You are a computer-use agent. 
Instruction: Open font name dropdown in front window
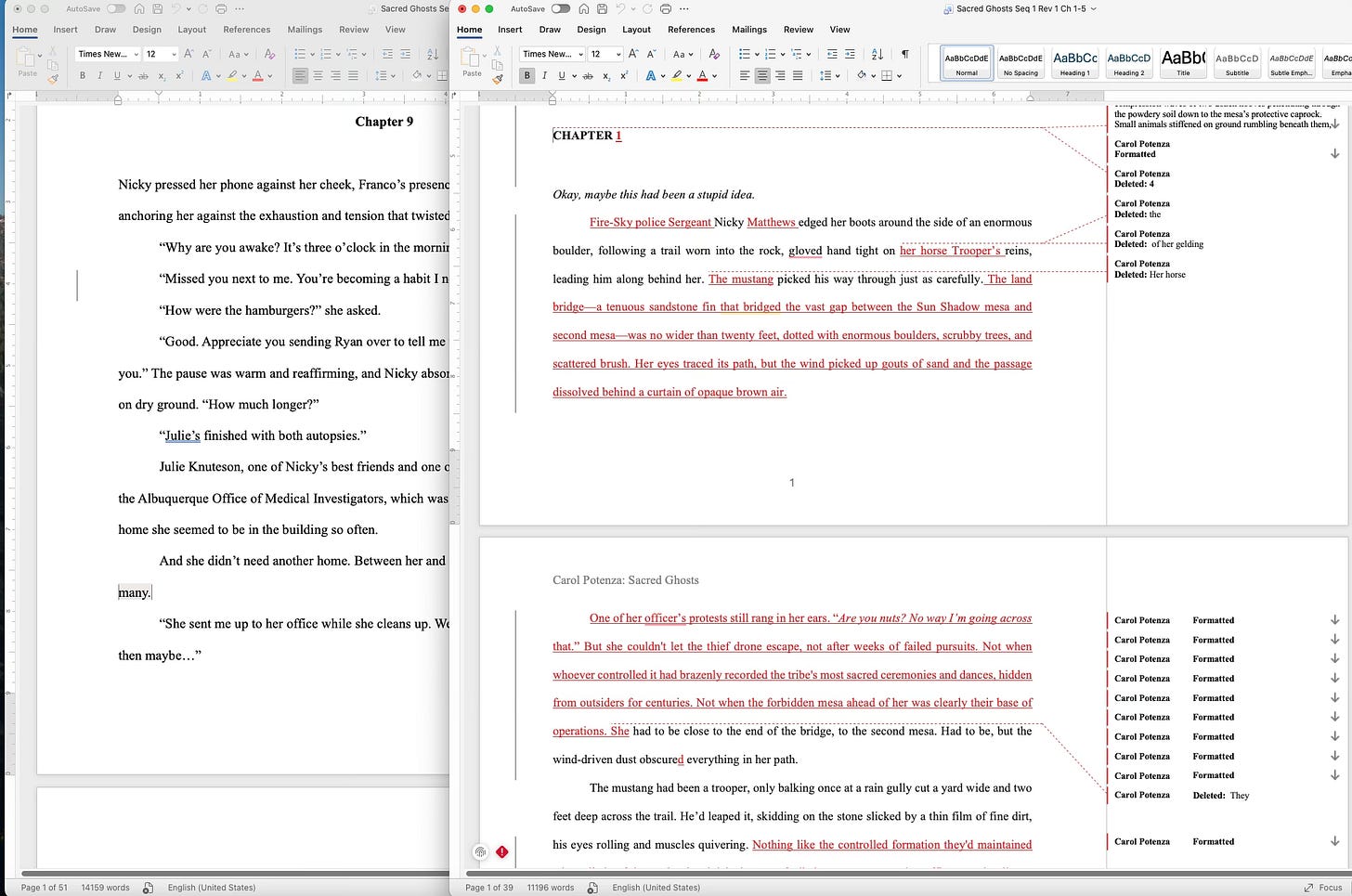[580, 54]
